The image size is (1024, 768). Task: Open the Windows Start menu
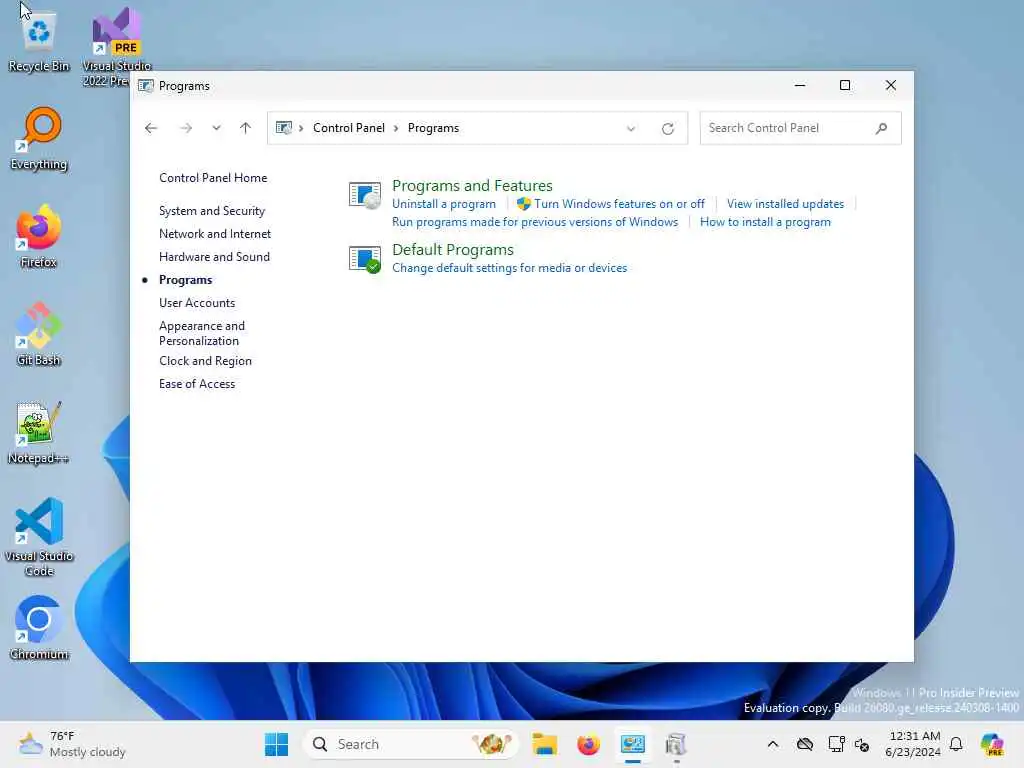coord(276,744)
